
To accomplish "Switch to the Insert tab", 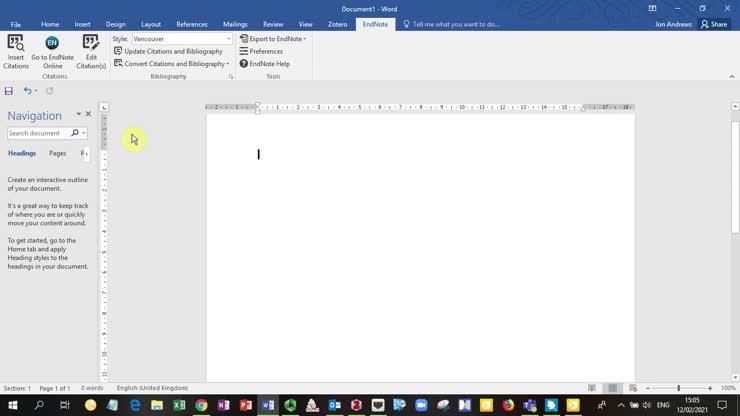I will click(x=82, y=24).
